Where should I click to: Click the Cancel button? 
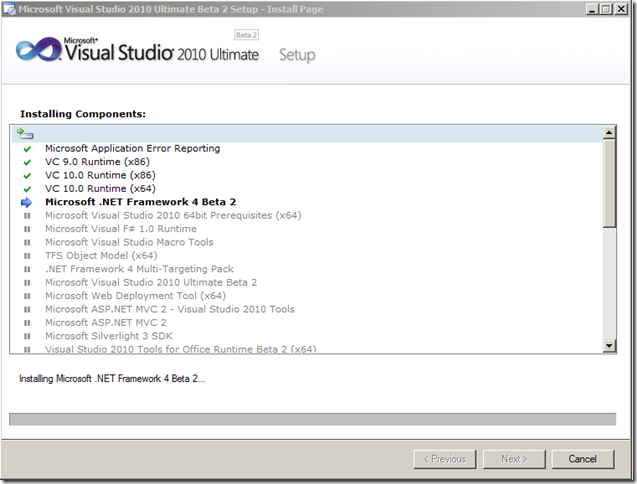click(x=583, y=459)
